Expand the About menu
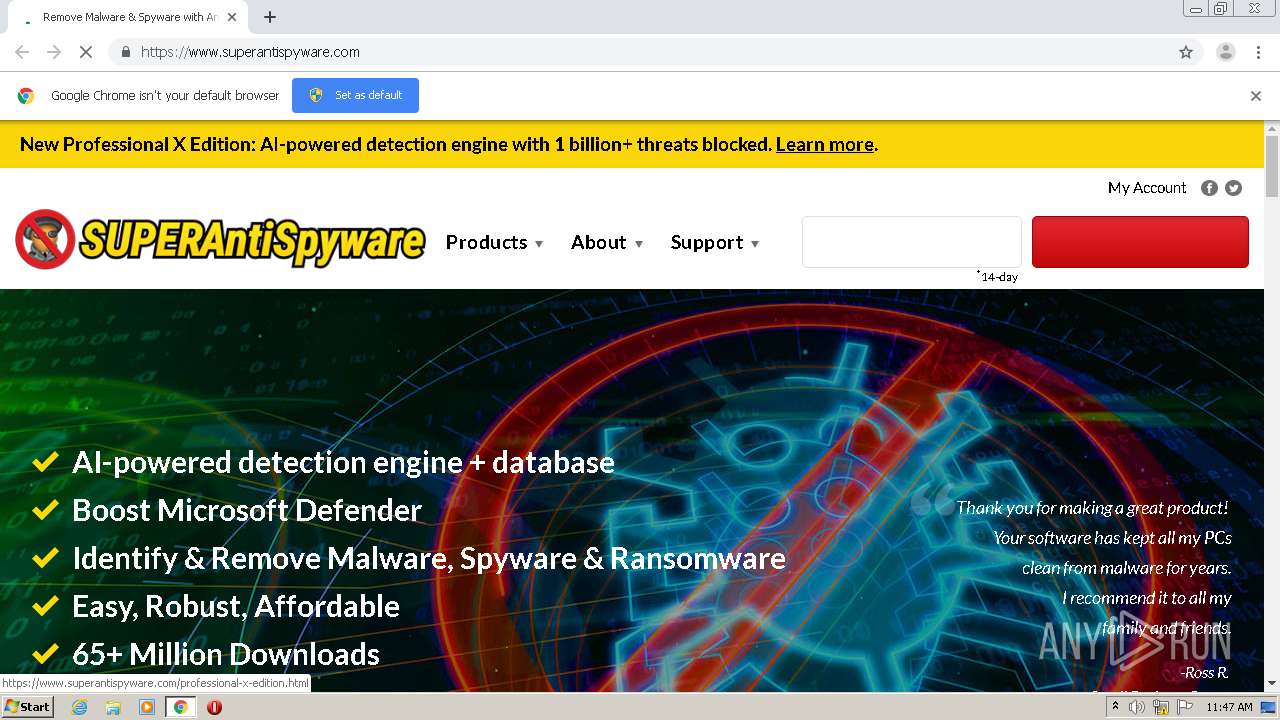Viewport: 1280px width, 720px height. [607, 242]
